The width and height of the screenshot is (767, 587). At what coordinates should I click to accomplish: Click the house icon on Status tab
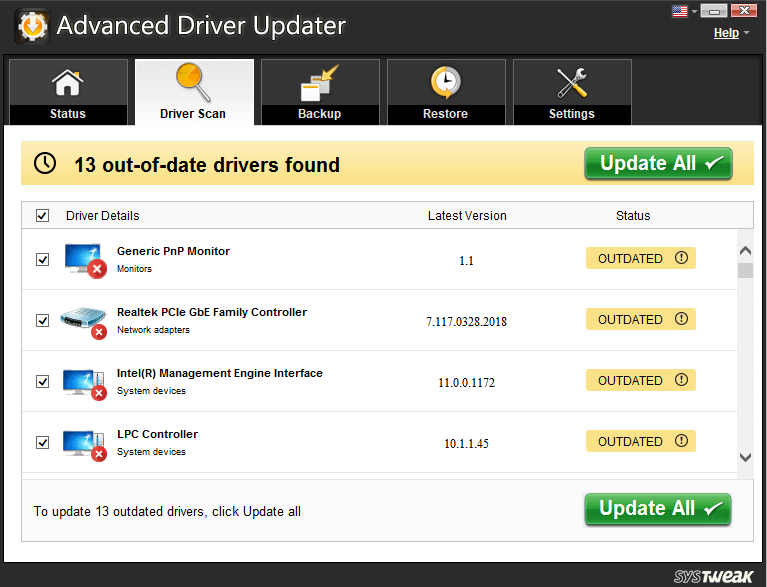(68, 82)
